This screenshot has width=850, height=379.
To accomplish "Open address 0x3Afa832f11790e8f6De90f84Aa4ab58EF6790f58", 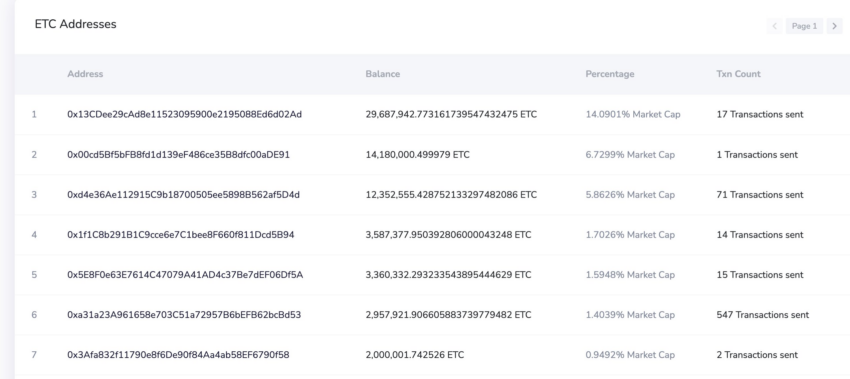I will click(178, 355).
